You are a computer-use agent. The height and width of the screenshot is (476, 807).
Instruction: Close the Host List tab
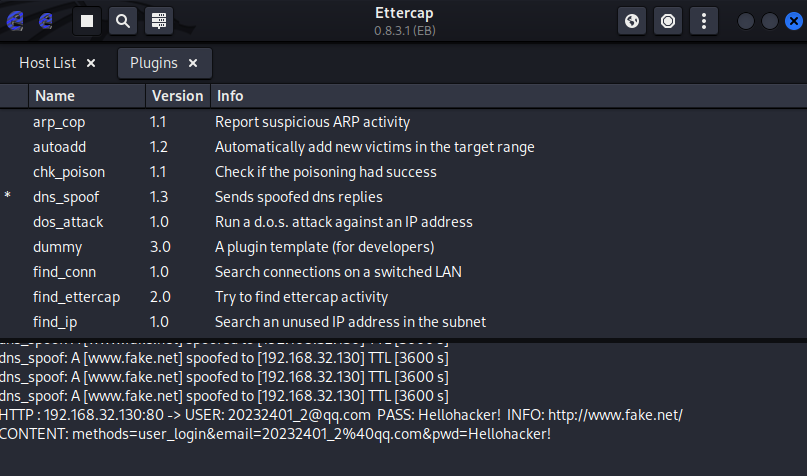tap(91, 63)
